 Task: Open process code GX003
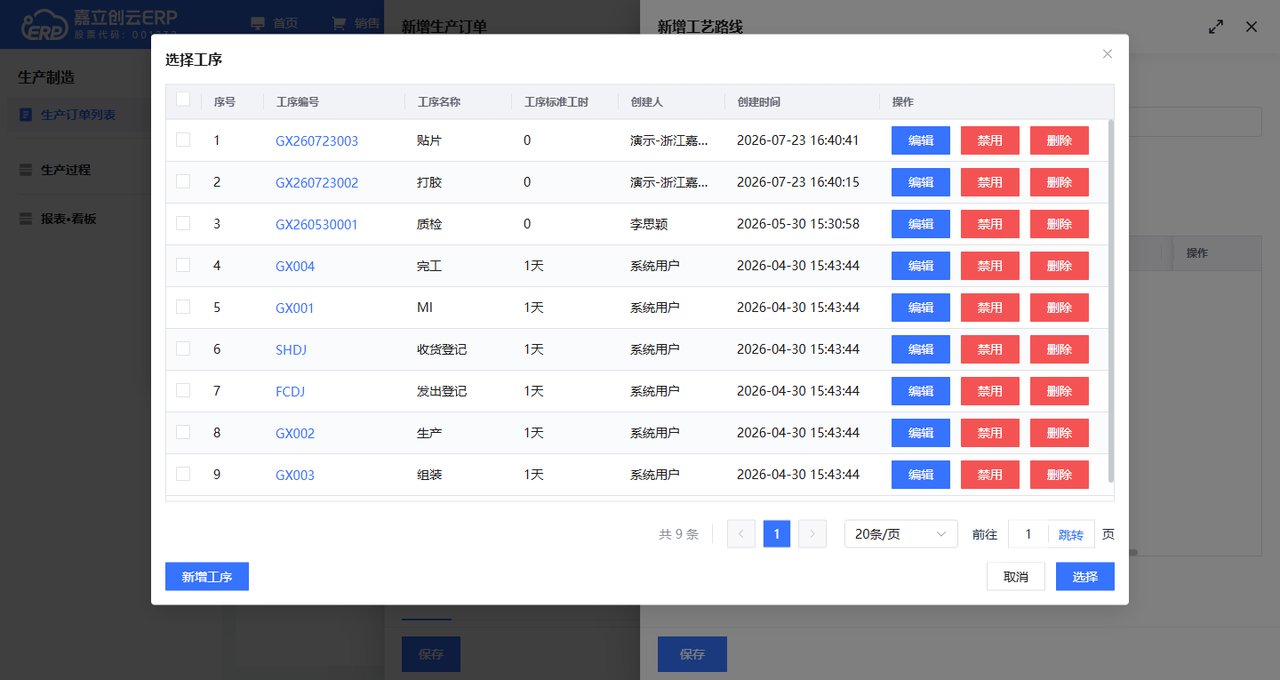point(295,475)
